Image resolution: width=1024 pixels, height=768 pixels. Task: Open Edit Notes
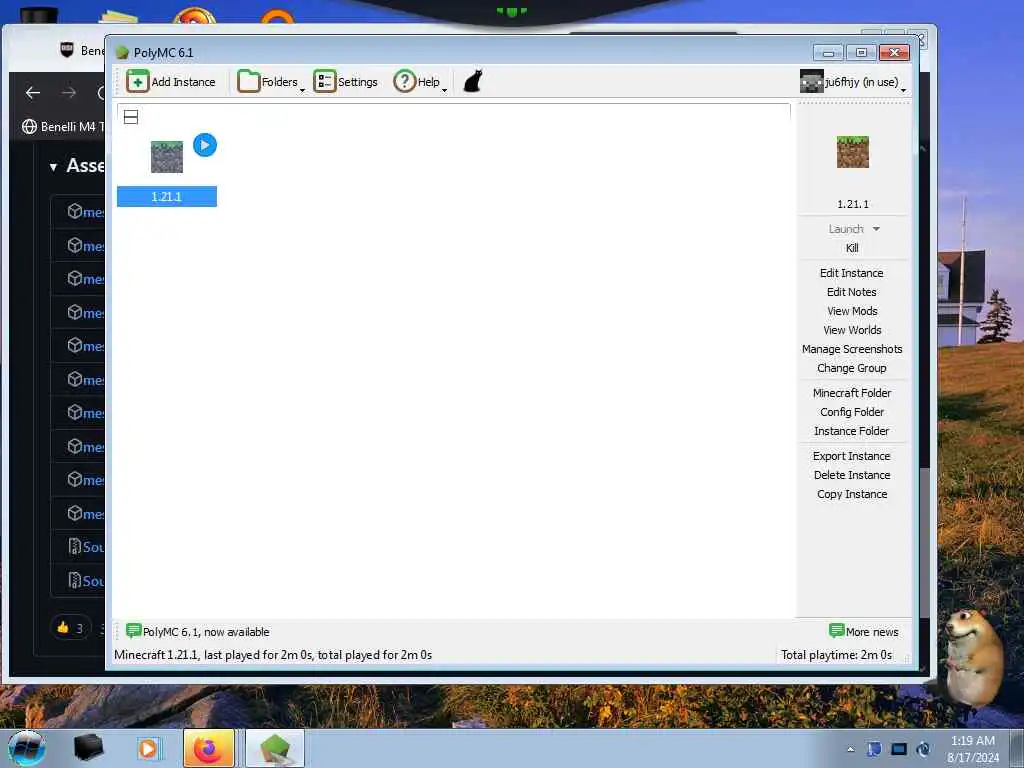(852, 292)
